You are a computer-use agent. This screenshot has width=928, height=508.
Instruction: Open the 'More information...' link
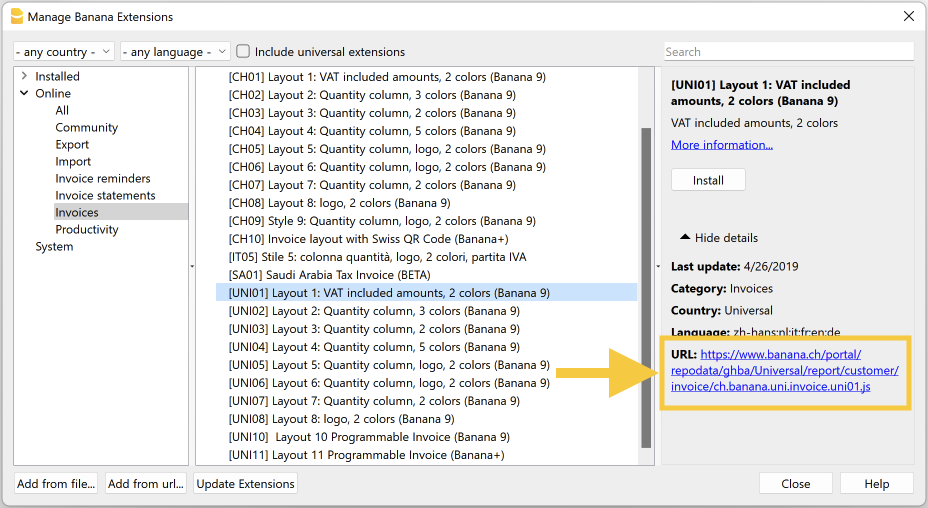coord(721,144)
